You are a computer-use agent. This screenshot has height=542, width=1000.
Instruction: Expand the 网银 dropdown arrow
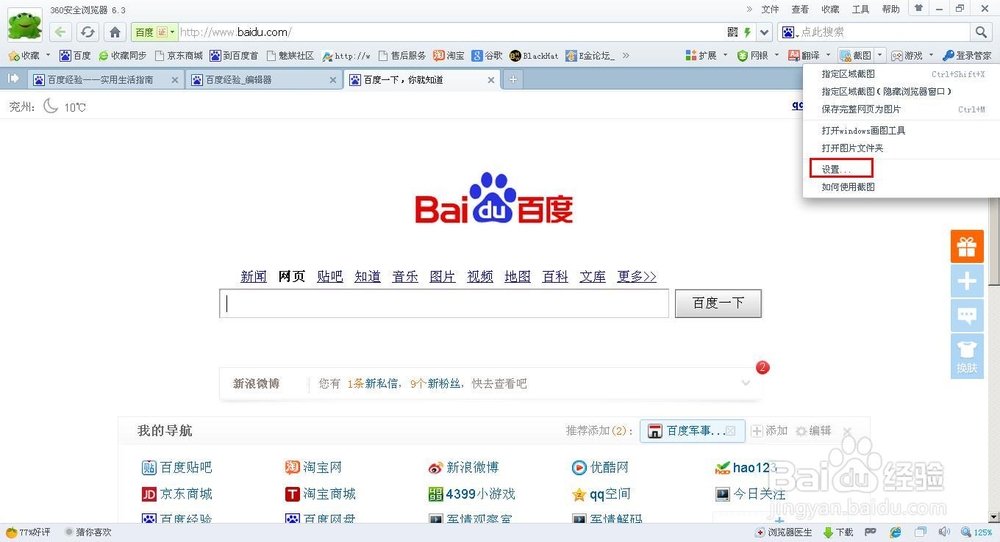[x=776, y=55]
